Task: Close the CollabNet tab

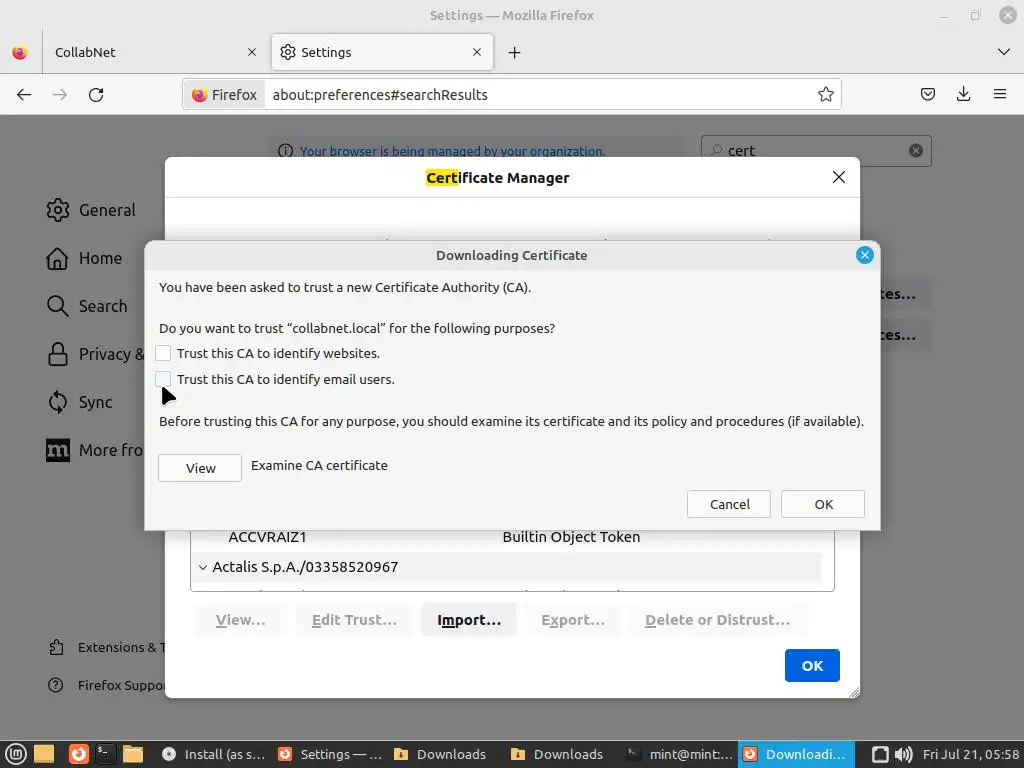Action: tap(252, 52)
